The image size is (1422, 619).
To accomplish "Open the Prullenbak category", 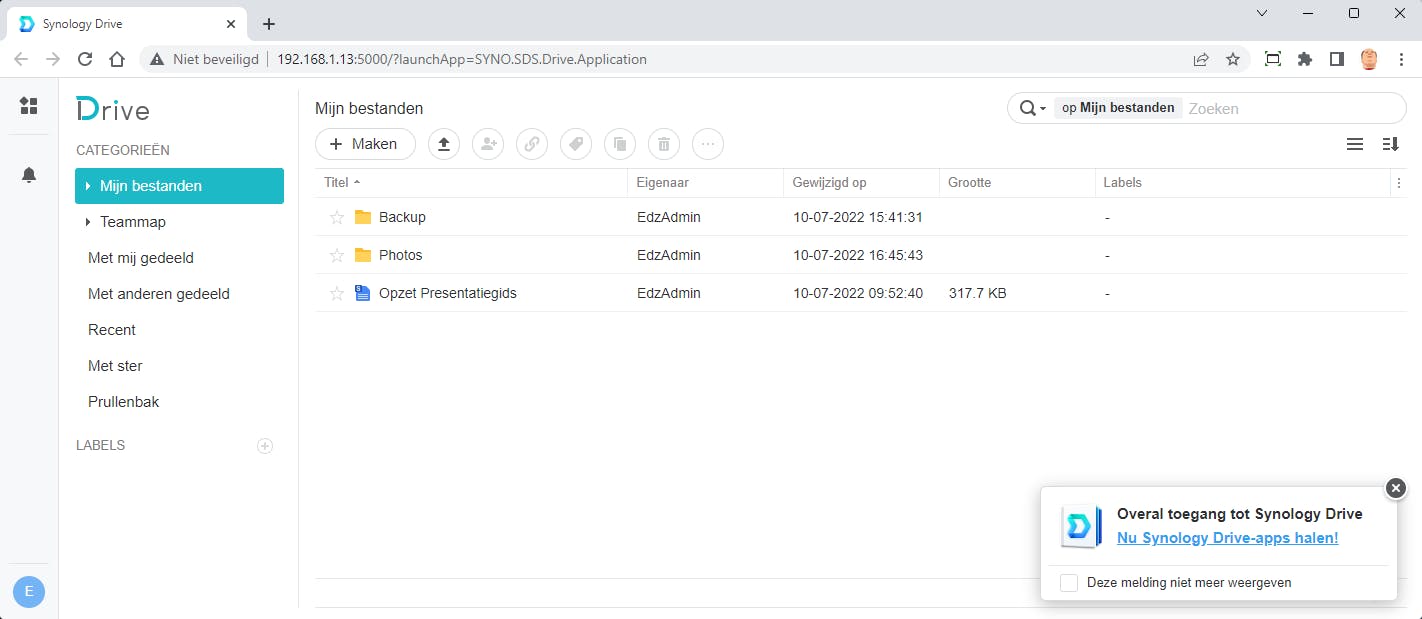I will pyautogui.click(x=124, y=402).
